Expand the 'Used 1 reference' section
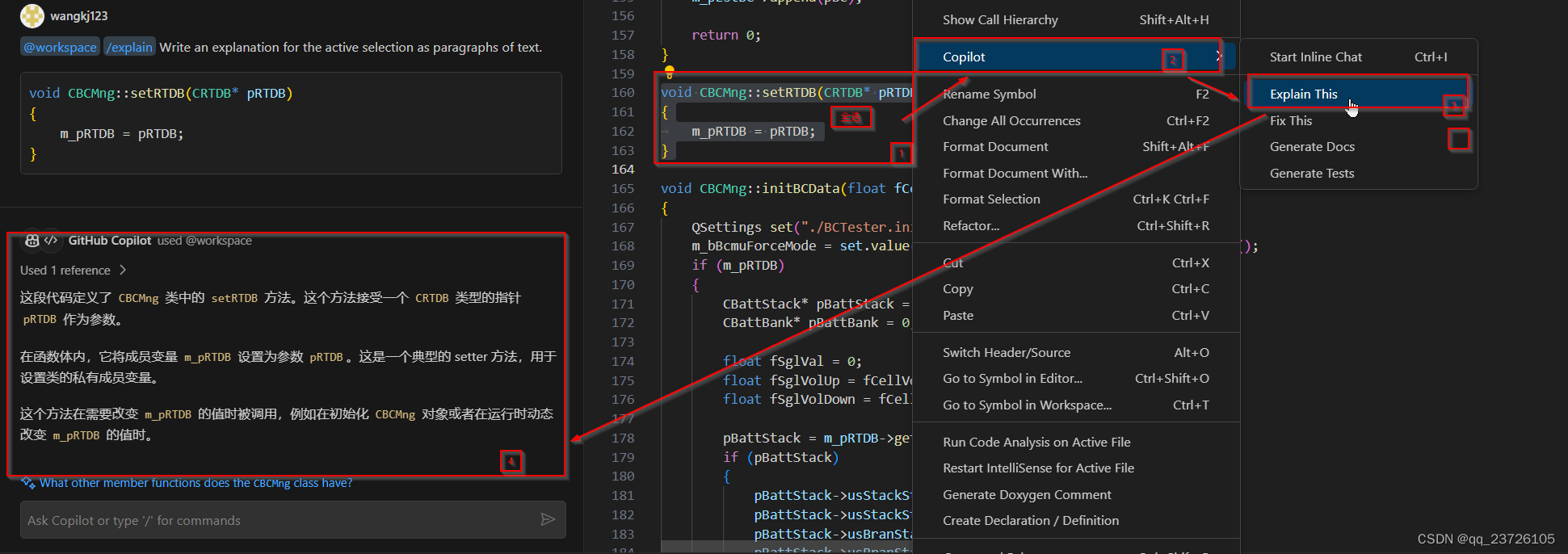This screenshot has width=1568, height=554. tap(74, 270)
